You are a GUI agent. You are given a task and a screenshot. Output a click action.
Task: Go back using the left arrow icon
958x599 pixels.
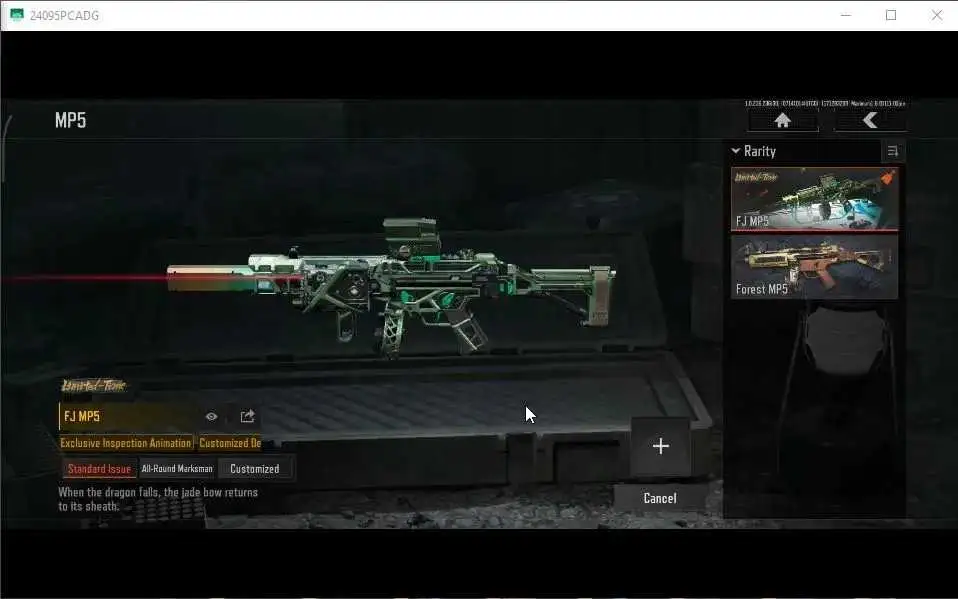click(870, 120)
